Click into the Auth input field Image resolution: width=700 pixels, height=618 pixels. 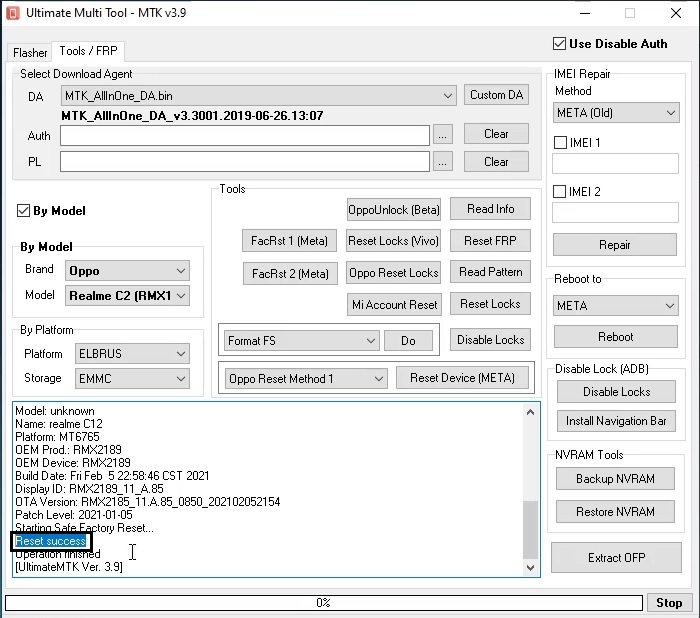coord(245,135)
